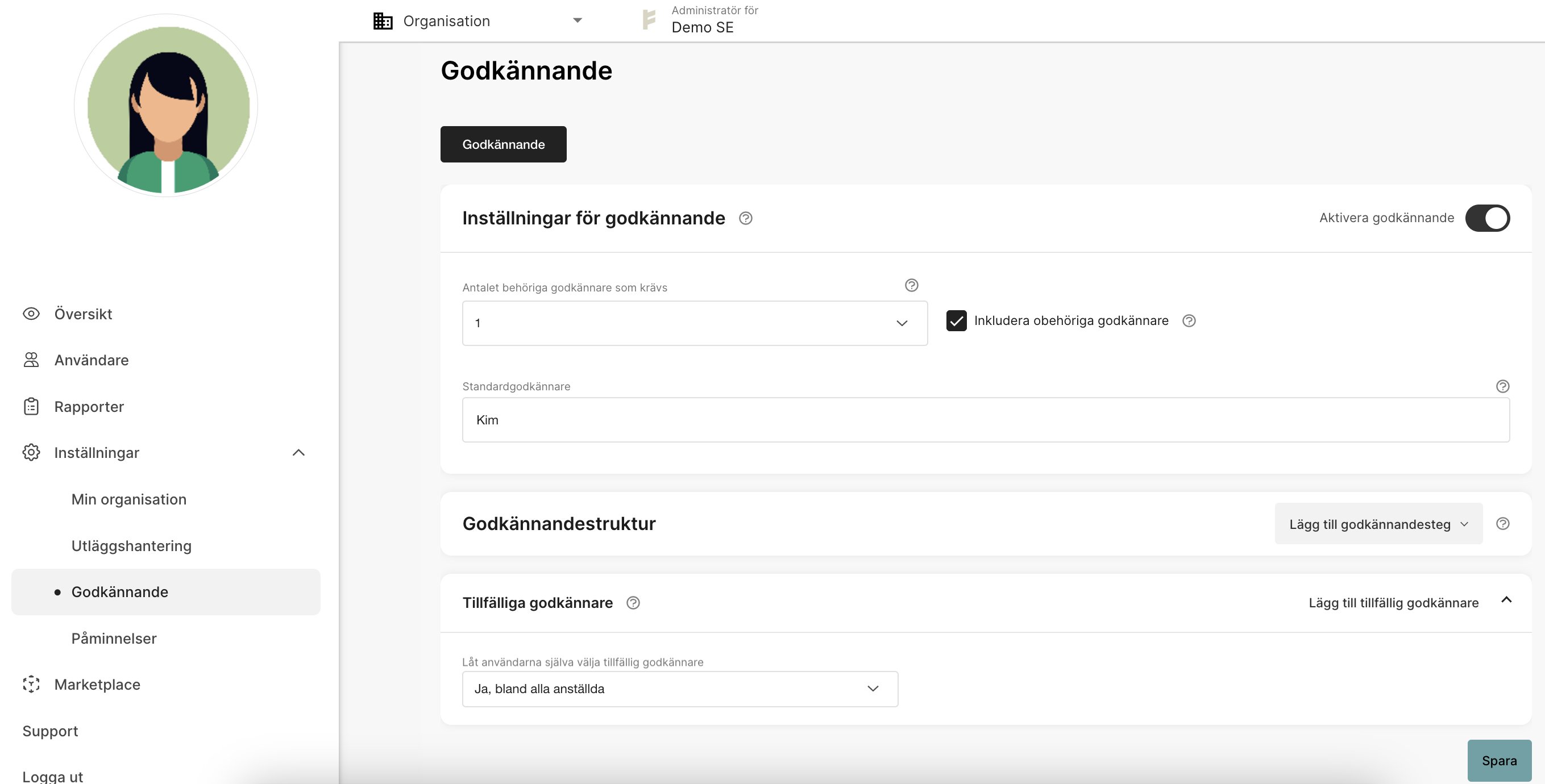
Task: Open help icon in Godkännandestruktur section
Action: tap(1502, 524)
